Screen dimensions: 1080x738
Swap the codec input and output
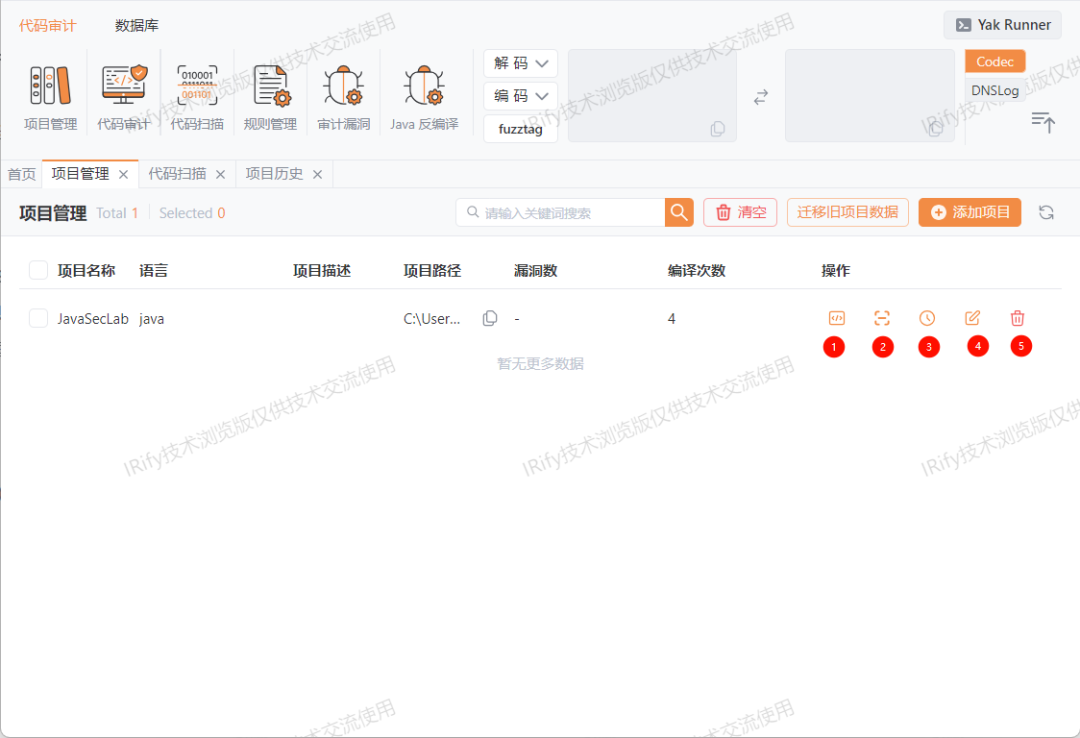[x=760, y=97]
